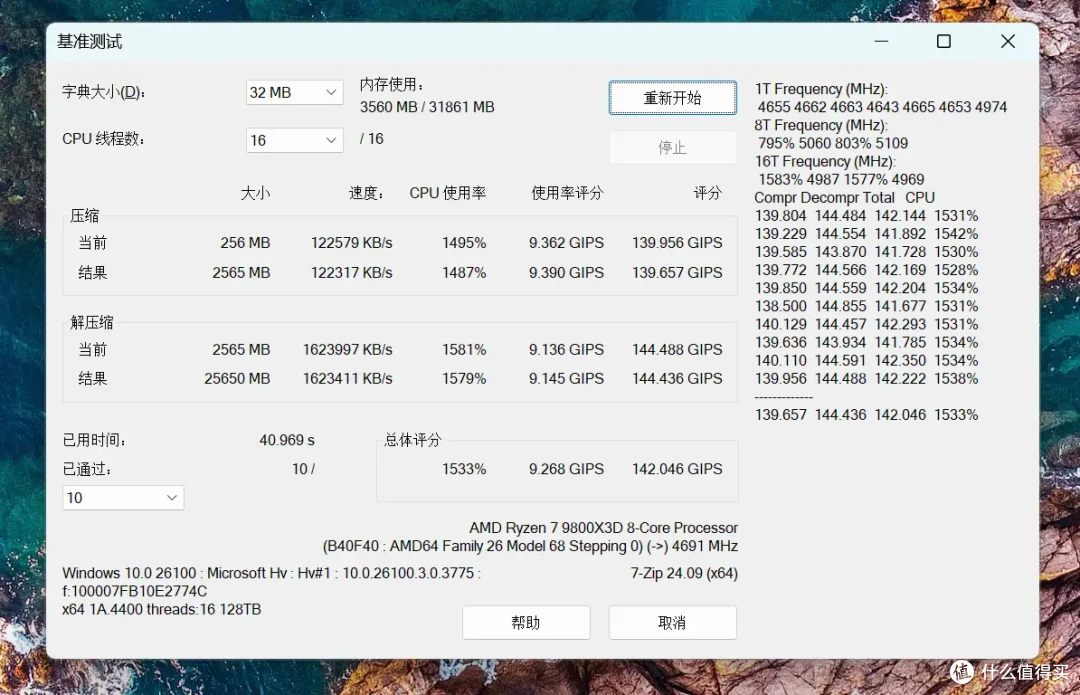Click the compression result rating 139.657 GIPS
This screenshot has width=1080, height=695.
677,273
